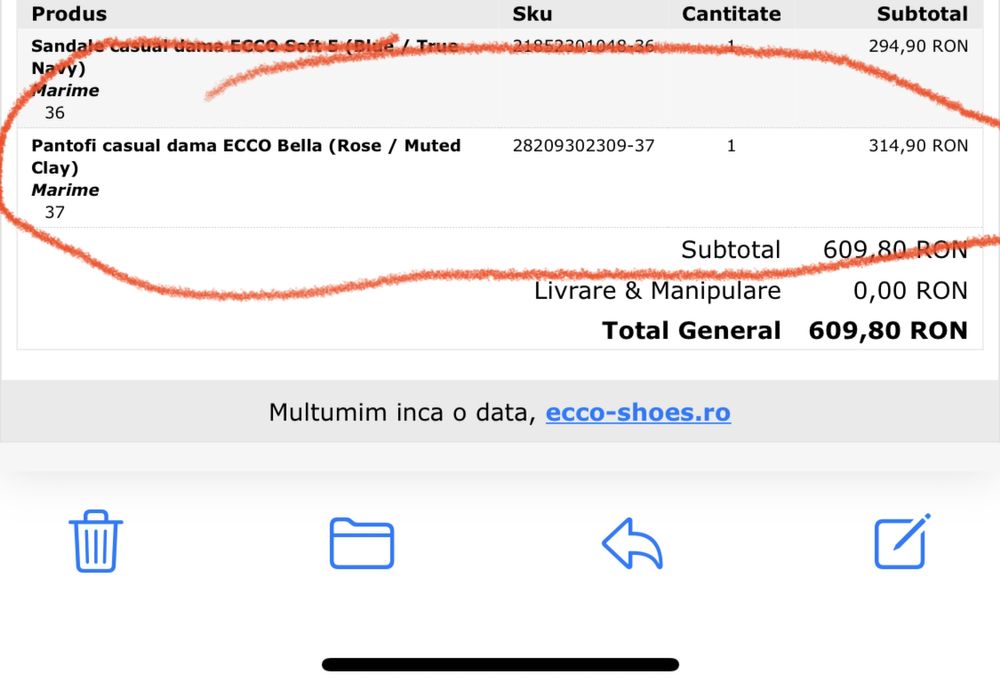Click the Subtotal column header
The width and height of the screenshot is (1000, 693).
point(922,14)
